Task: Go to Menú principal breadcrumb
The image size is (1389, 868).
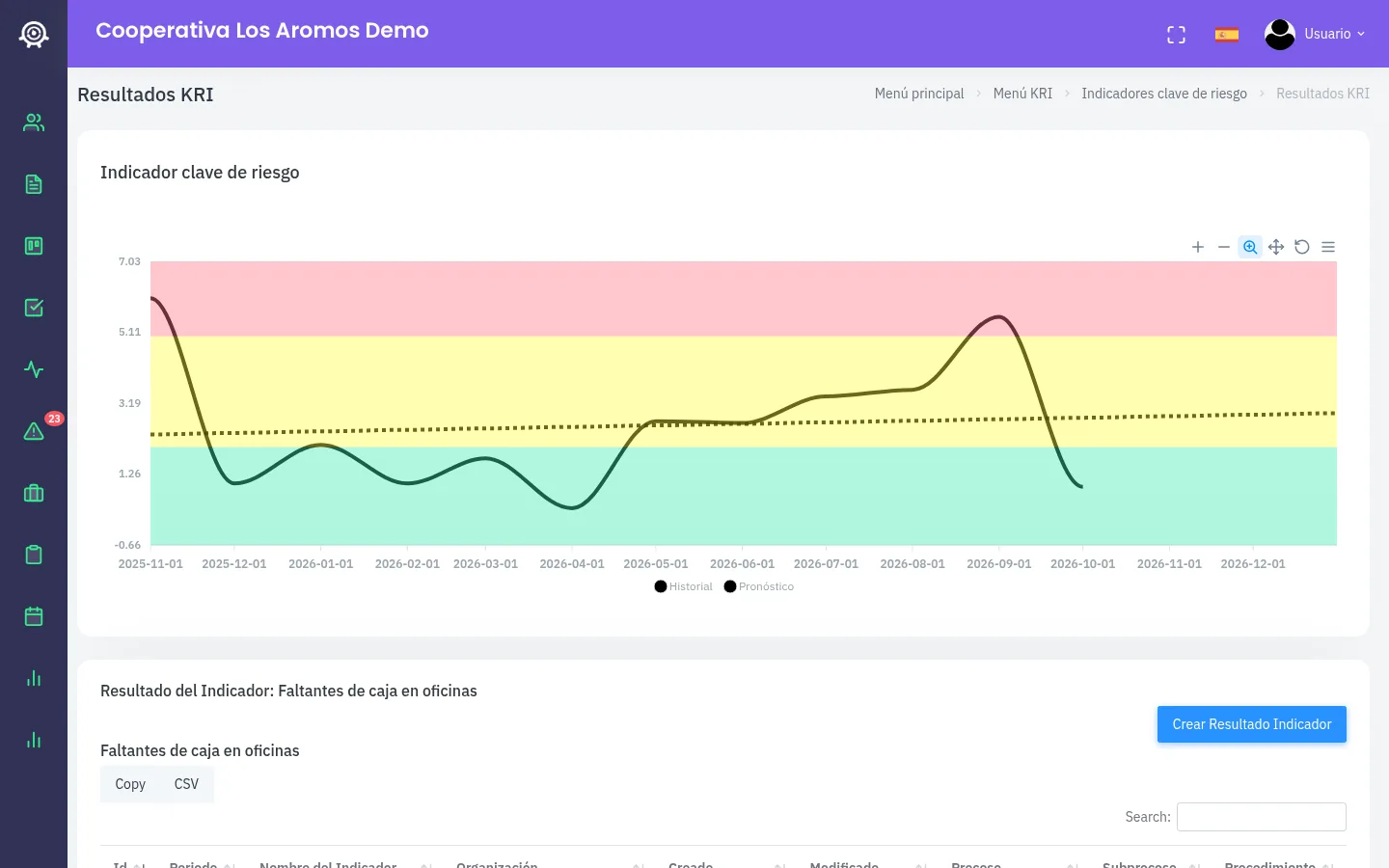Action: pos(919,94)
